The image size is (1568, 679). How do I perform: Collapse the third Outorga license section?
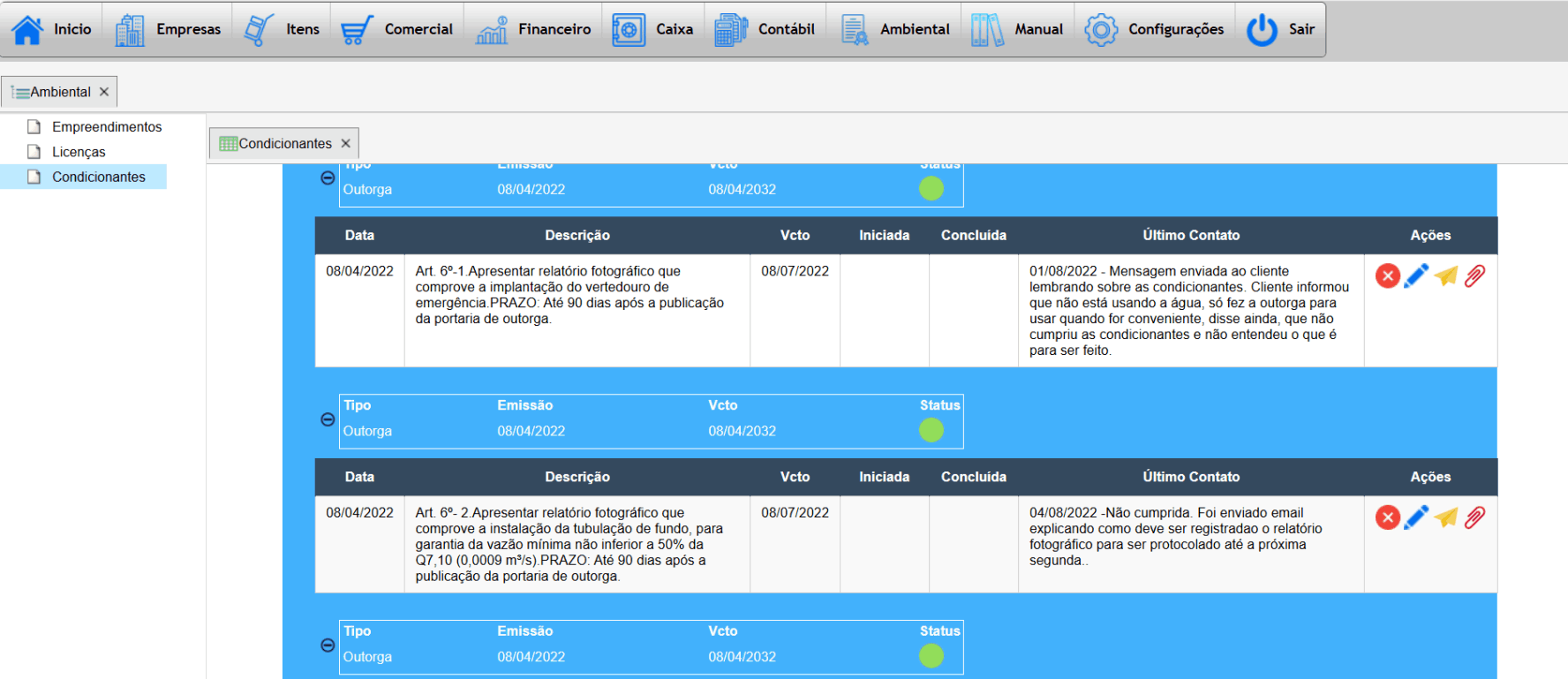click(328, 645)
